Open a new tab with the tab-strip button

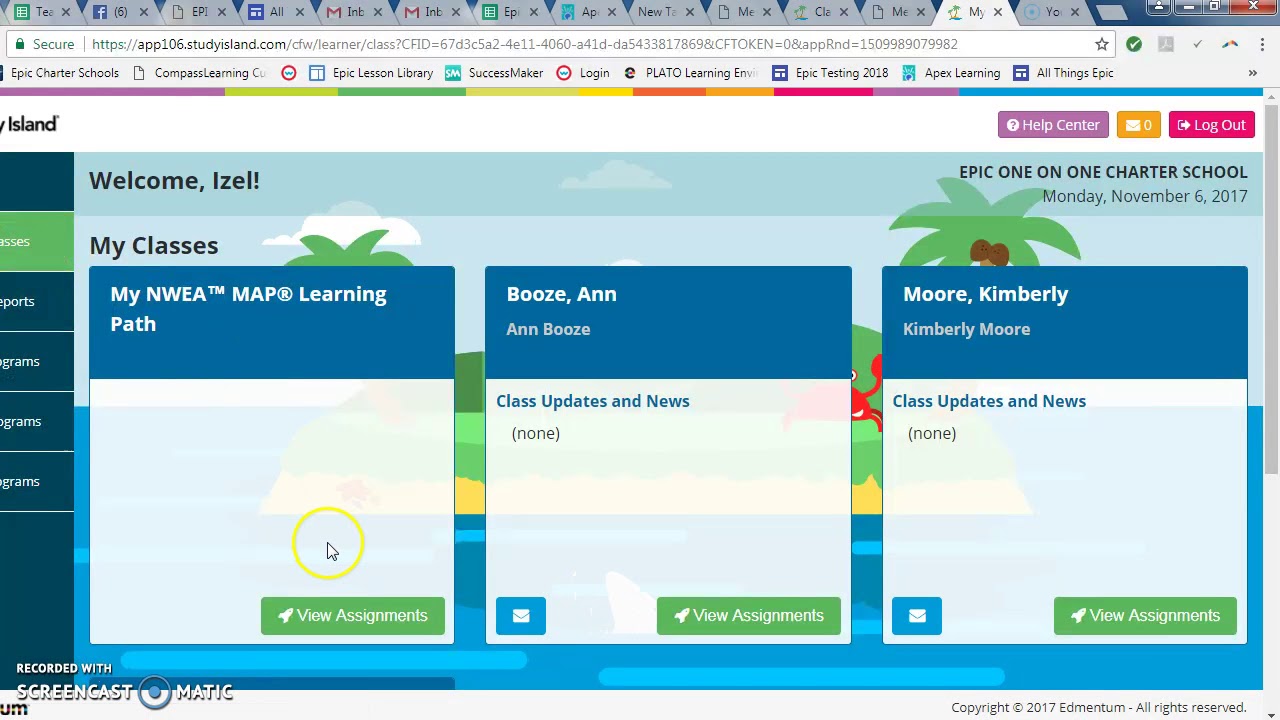[1112, 13]
